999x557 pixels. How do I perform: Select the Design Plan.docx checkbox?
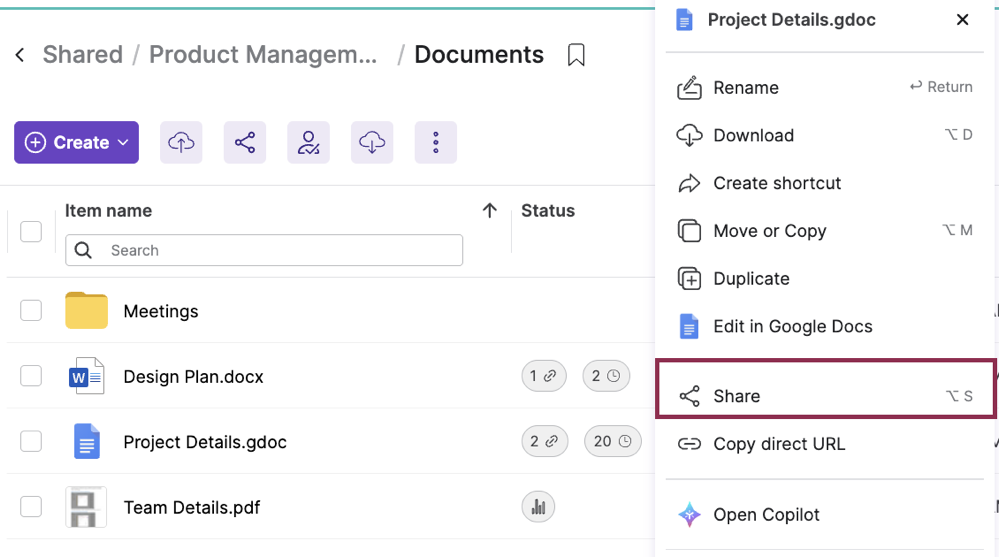click(31, 376)
